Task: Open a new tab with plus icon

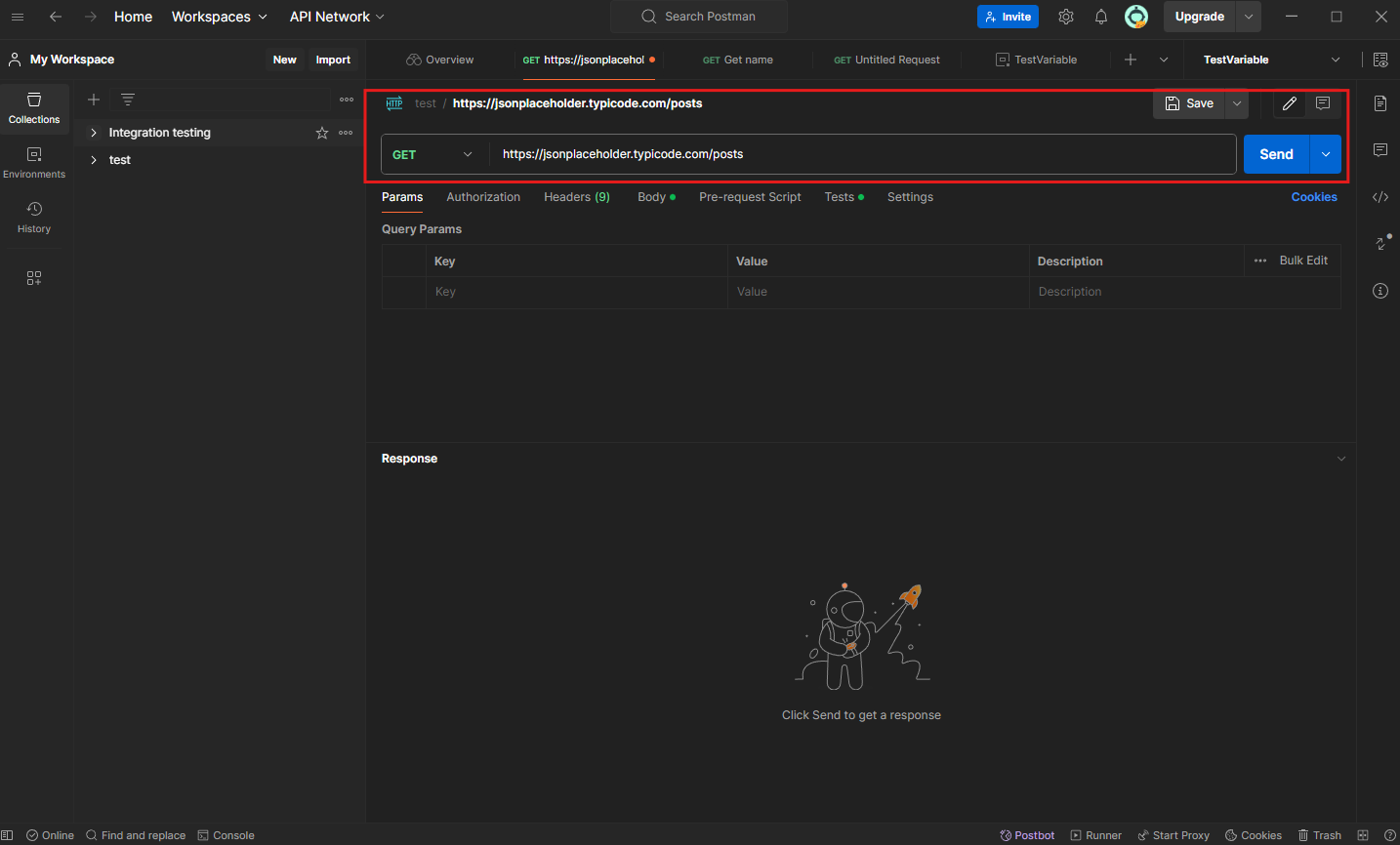Action: (1131, 60)
